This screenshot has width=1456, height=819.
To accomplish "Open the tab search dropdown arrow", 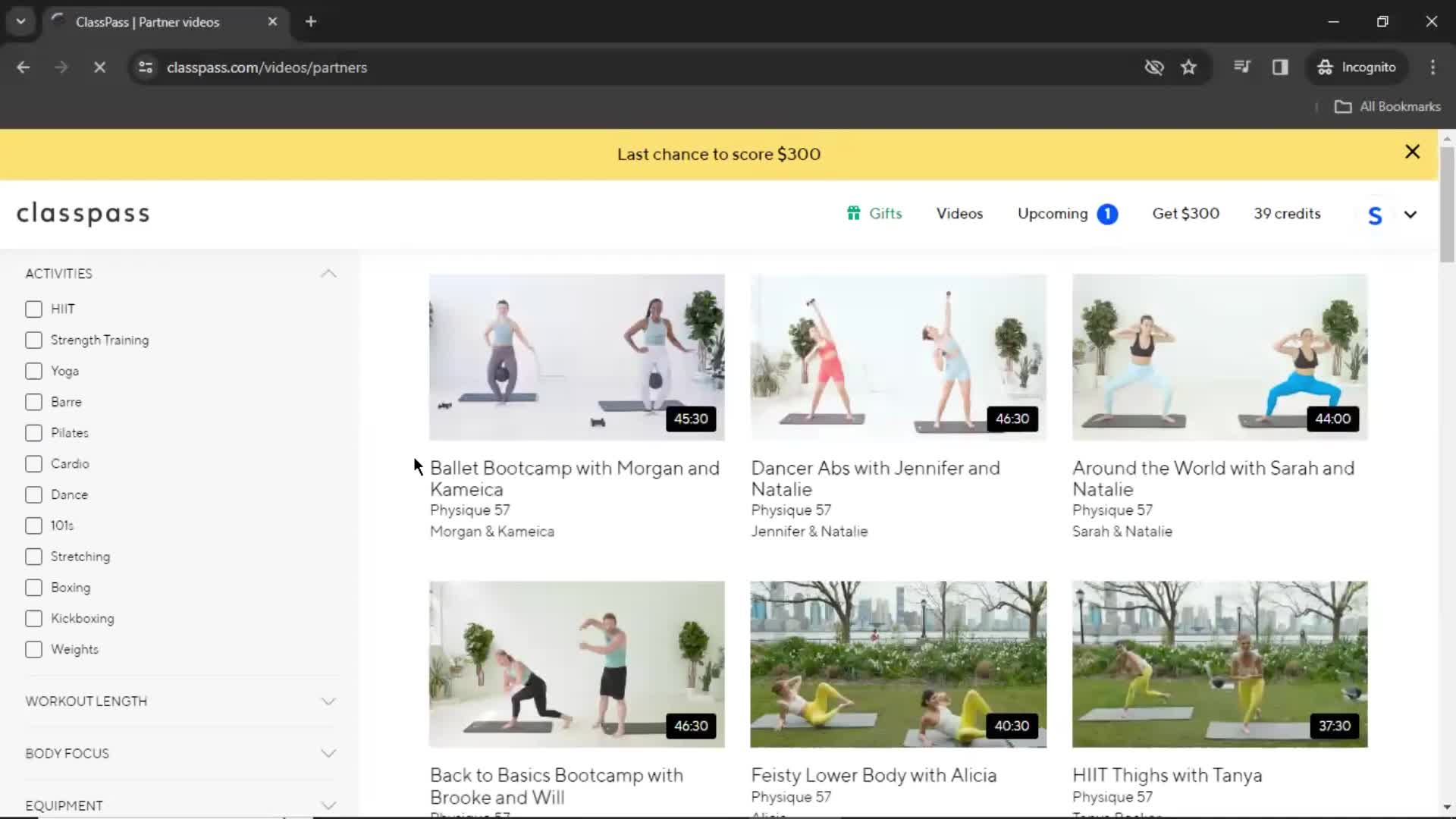I will 21,22.
